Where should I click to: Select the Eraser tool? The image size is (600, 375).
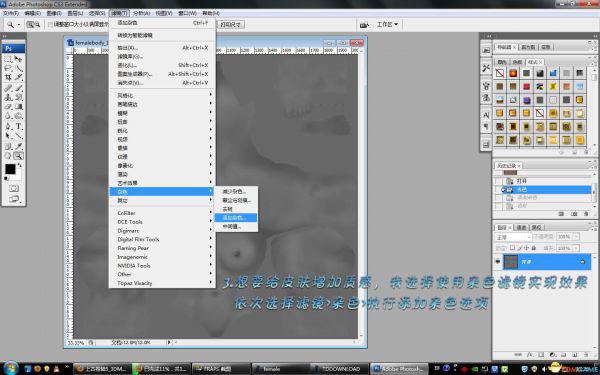pyautogui.click(x=8, y=106)
